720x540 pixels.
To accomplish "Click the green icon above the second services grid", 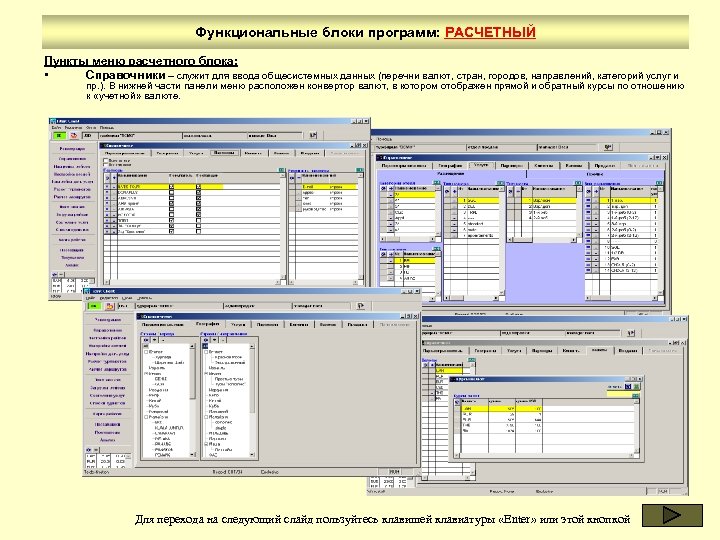I will (501, 183).
